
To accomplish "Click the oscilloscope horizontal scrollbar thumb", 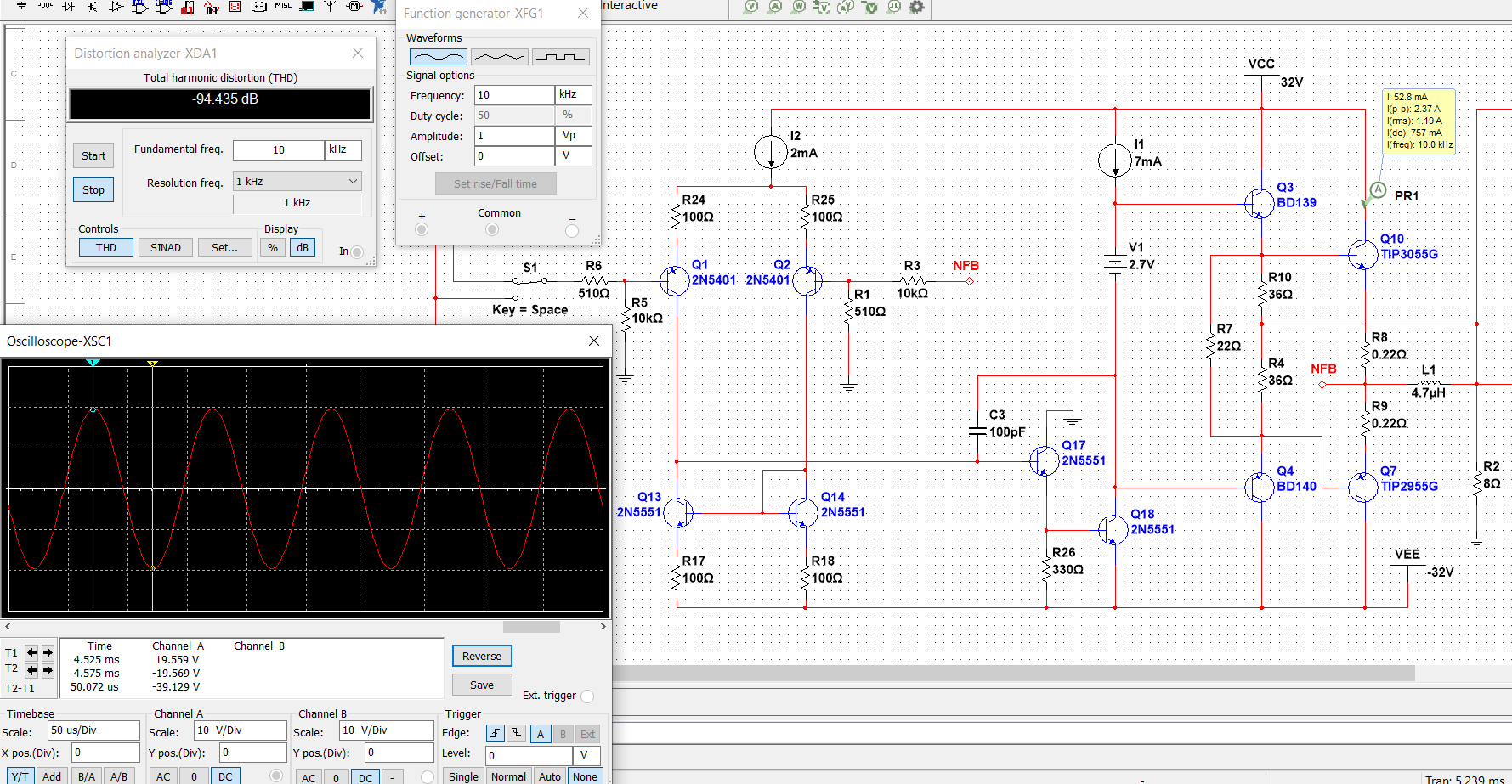I will pyautogui.click(x=531, y=627).
